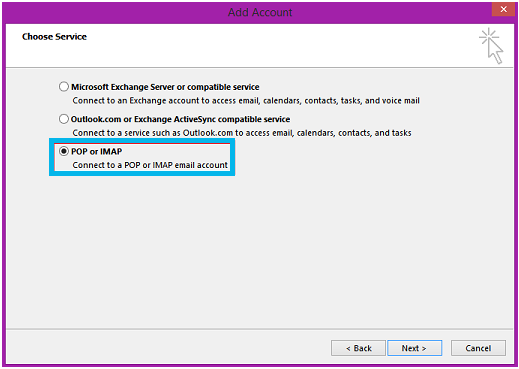Select the Outlook.com or Exchange ActiveSync radio circle
The width and height of the screenshot is (519, 369).
click(x=64, y=119)
